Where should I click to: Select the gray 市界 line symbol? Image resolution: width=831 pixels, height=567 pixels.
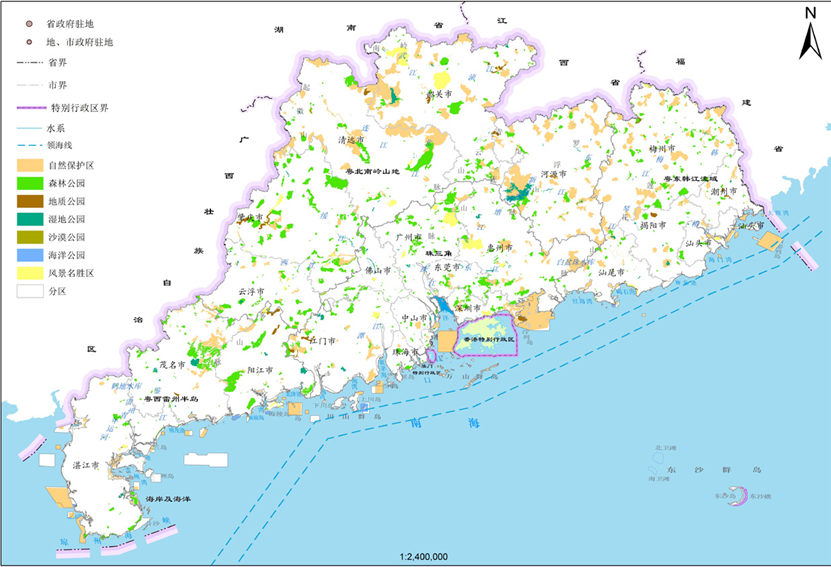[x=29, y=84]
